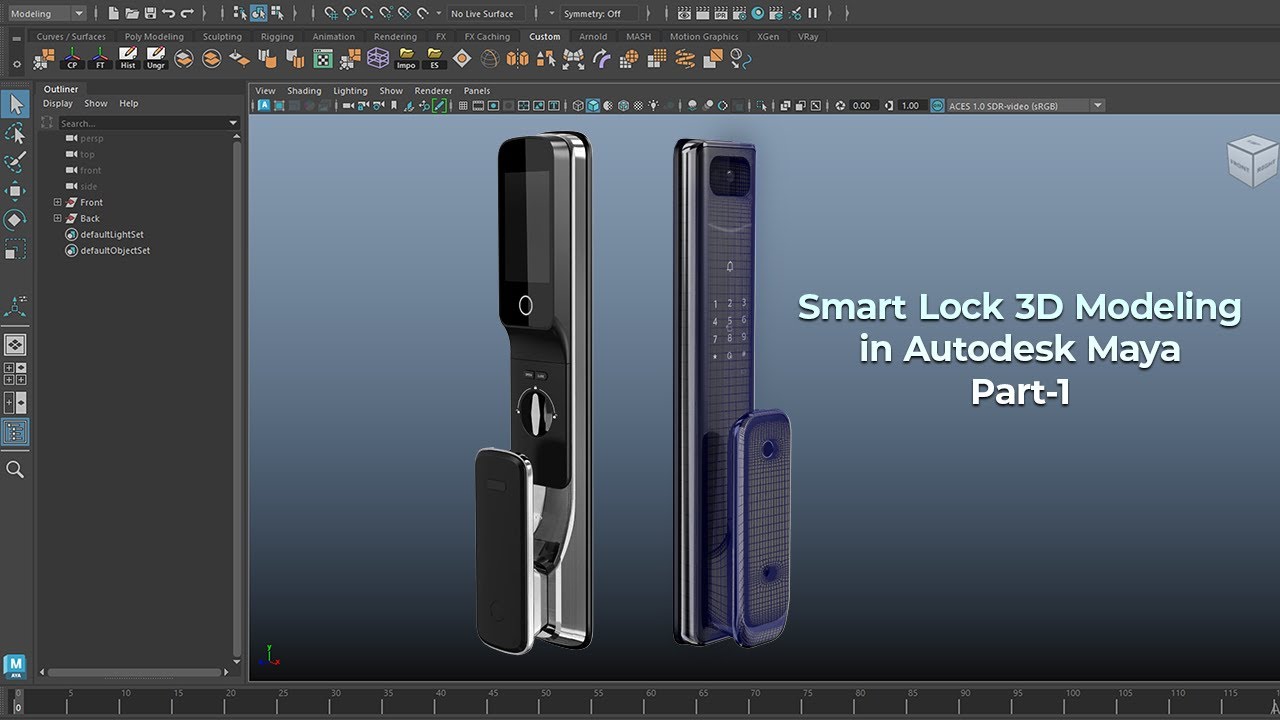This screenshot has width=1280, height=720.
Task: Open Render View clapperboard icon
Action: pos(684,13)
